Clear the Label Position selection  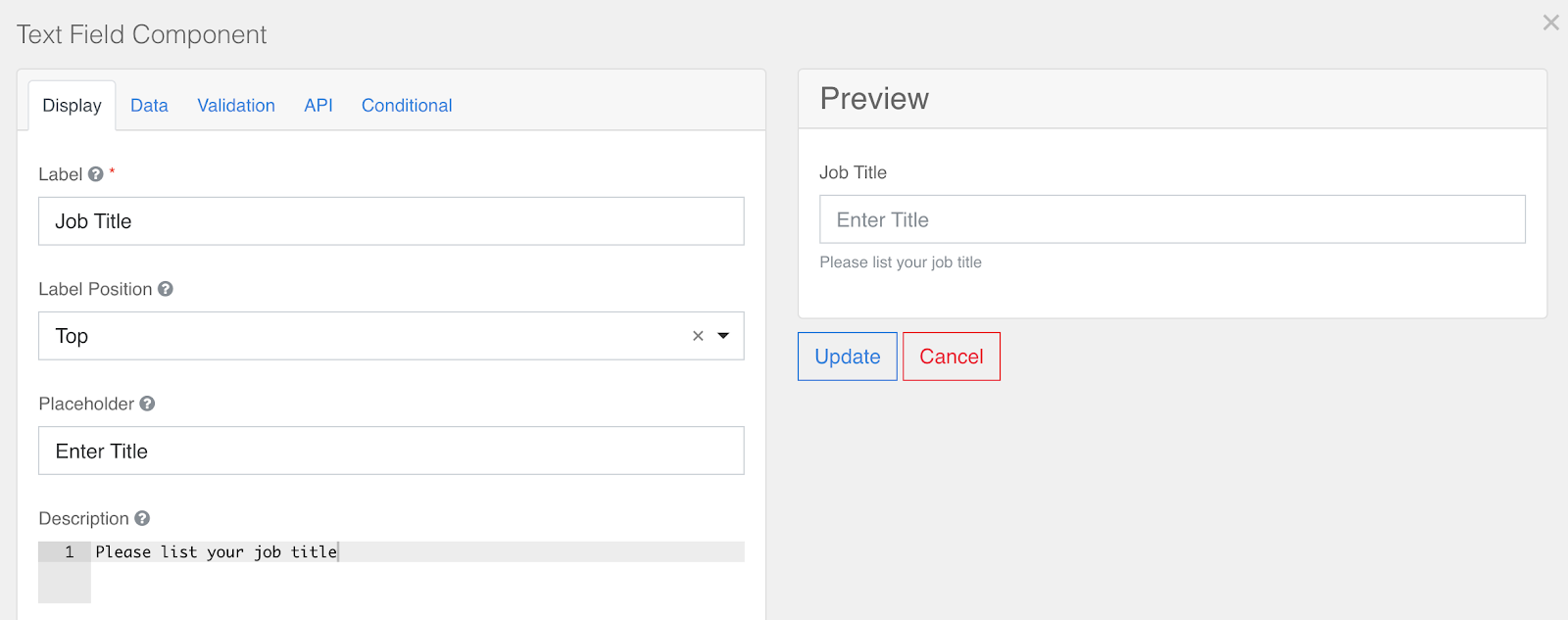pyautogui.click(x=698, y=336)
